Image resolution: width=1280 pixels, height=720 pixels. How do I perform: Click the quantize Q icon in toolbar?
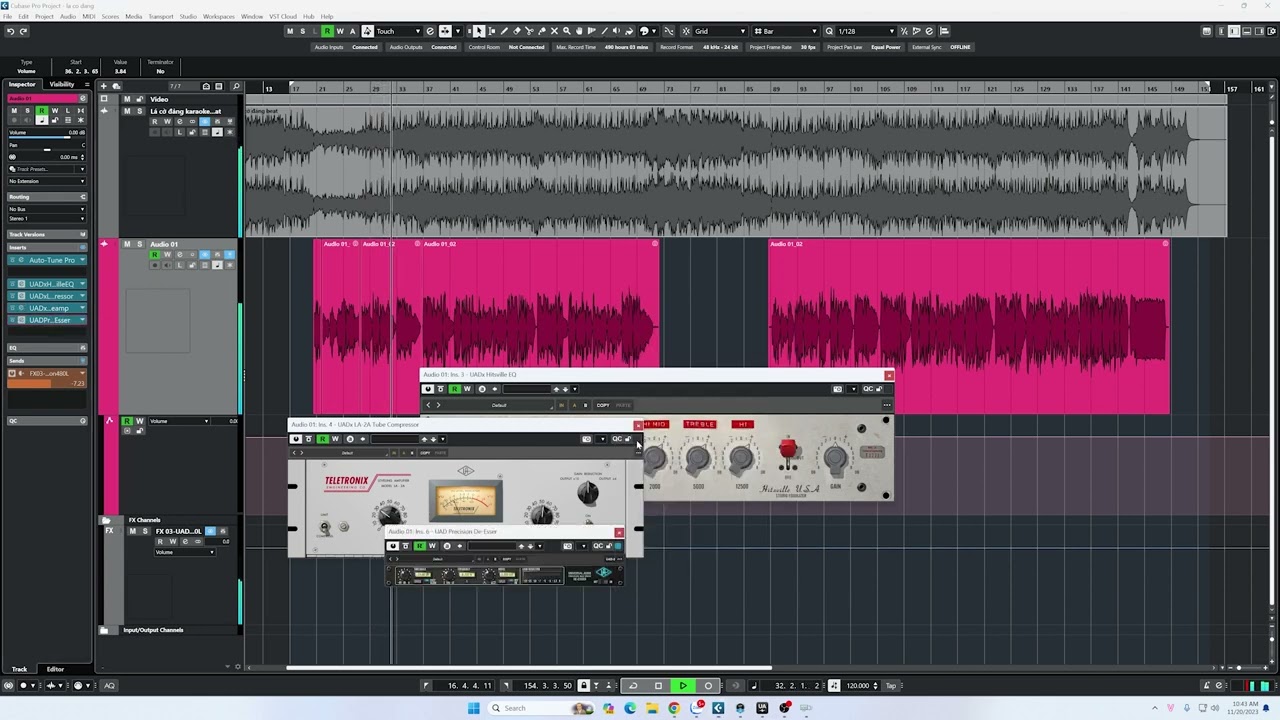click(x=829, y=31)
